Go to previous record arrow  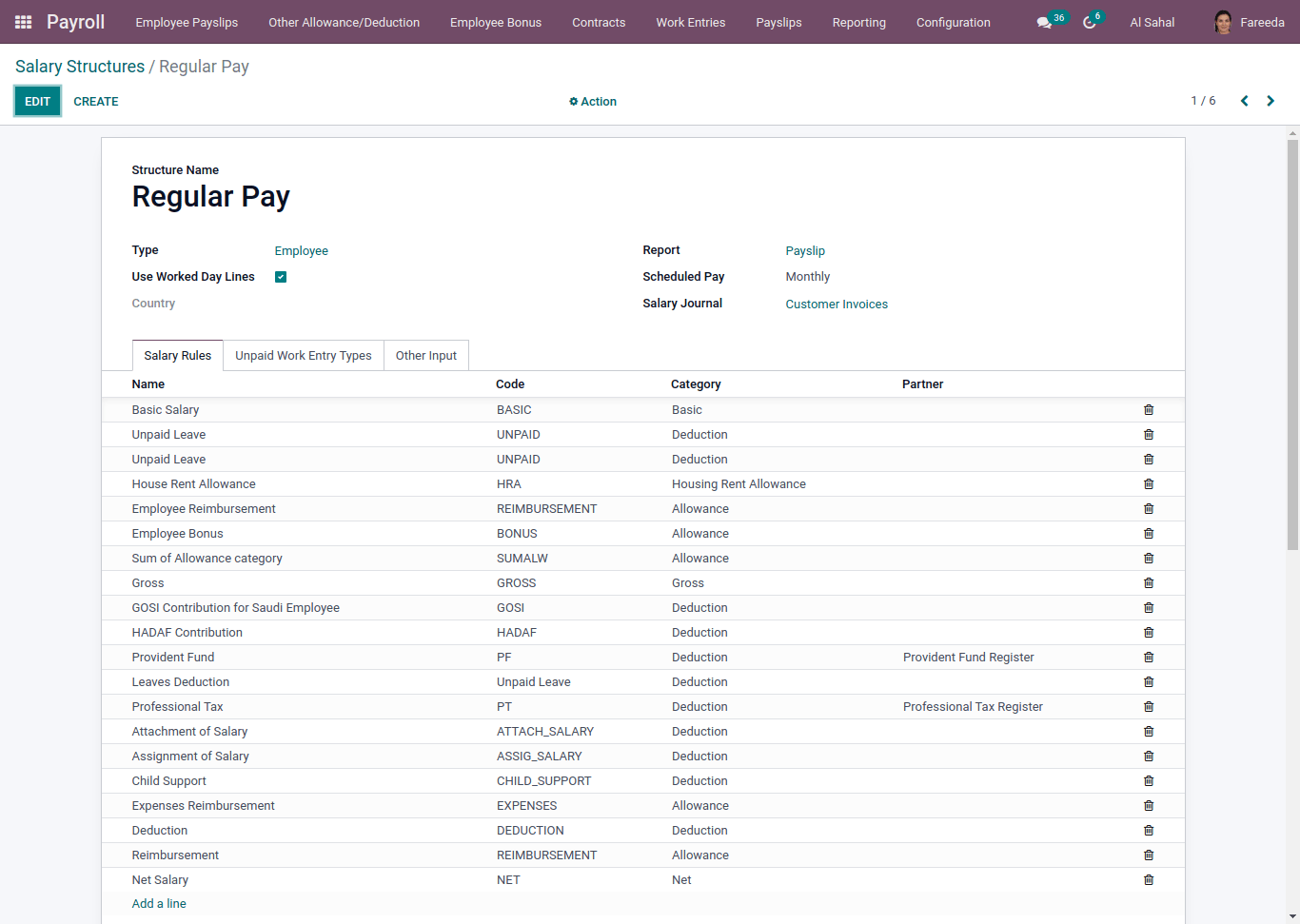[1244, 101]
